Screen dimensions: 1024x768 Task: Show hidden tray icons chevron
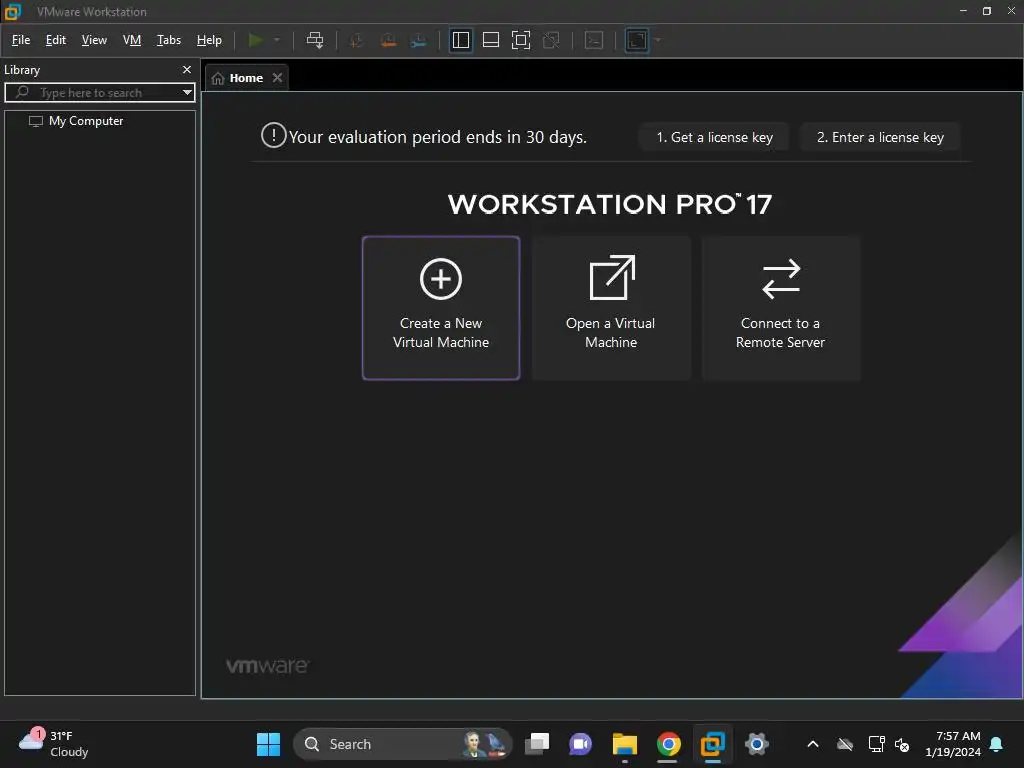(813, 744)
